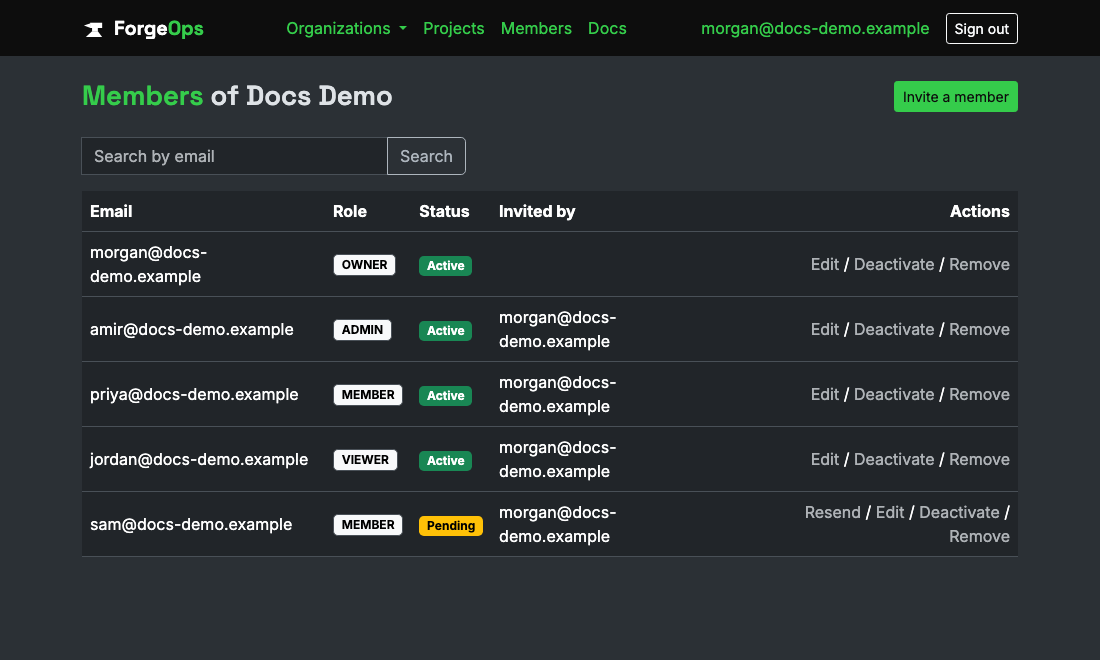Screen dimensions: 1100x660
Task: Edit sam@docs-demo.example member
Action: (x=890, y=512)
